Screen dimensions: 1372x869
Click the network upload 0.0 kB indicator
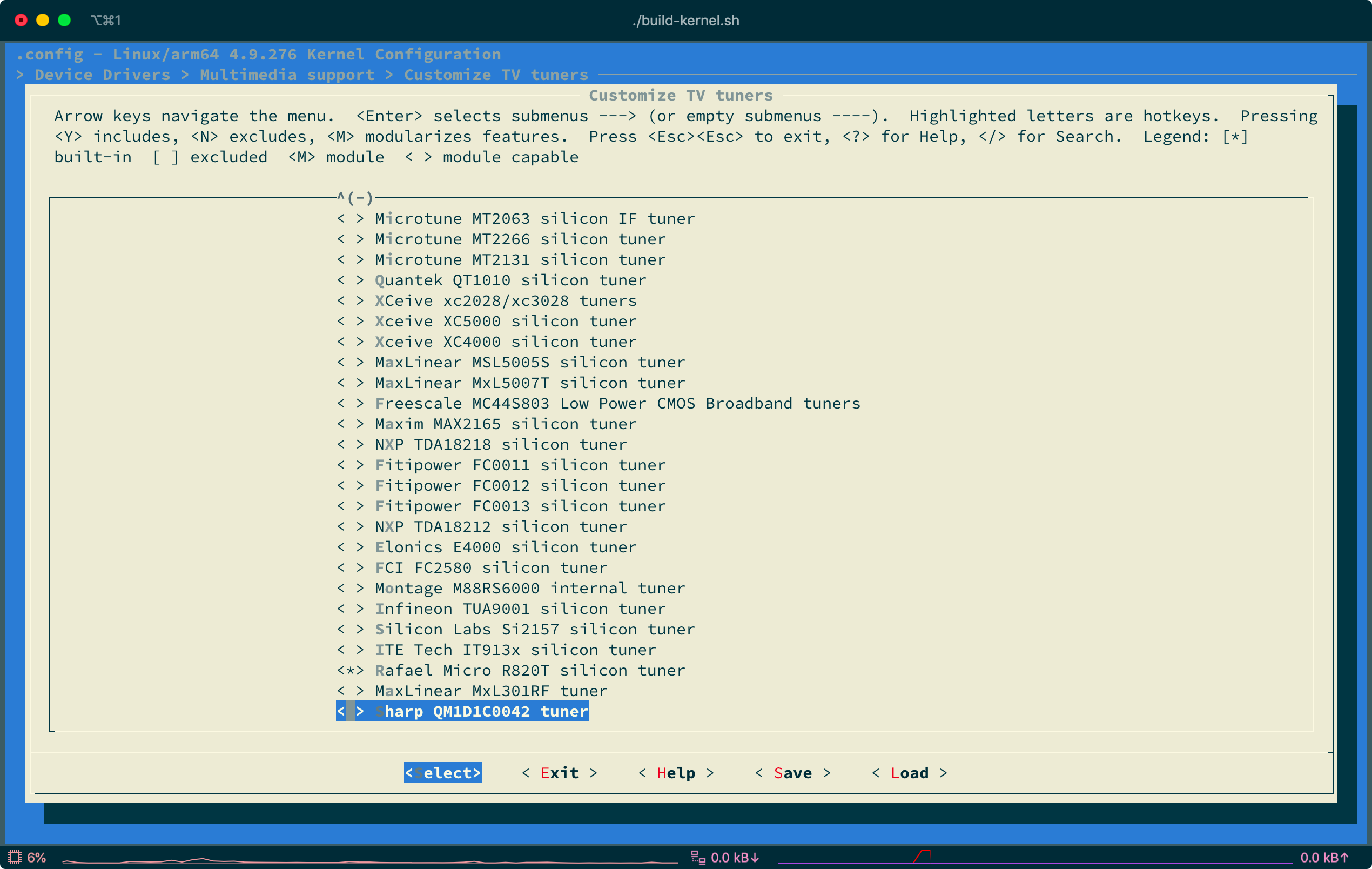click(1323, 857)
